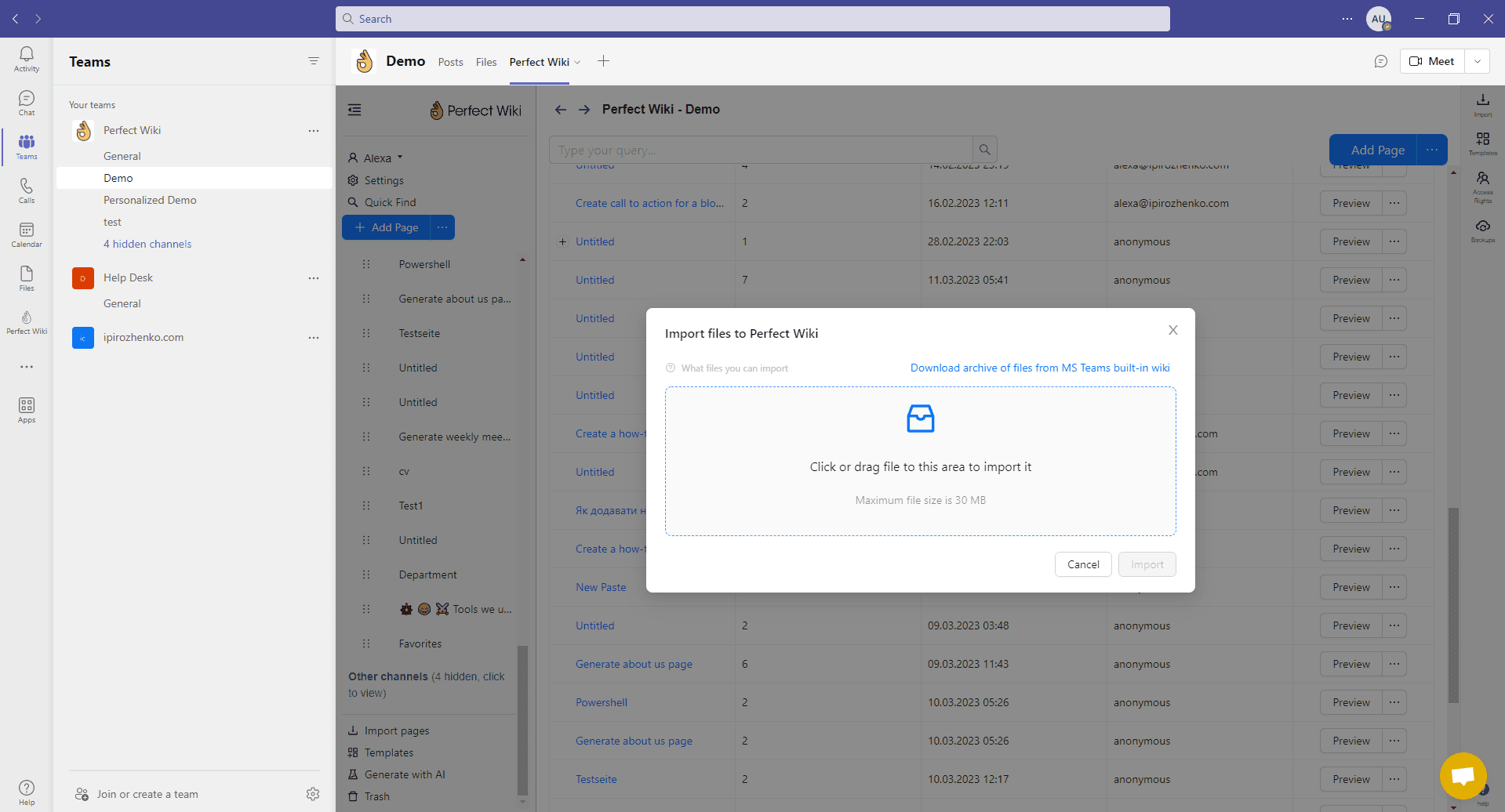
Task: Show more apps ellipsis in left rail
Action: click(x=27, y=367)
